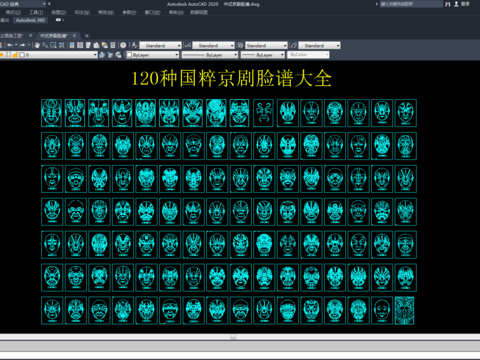Image resolution: width=480 pixels, height=360 pixels.
Task: Expand the CAD 经典 workspace dropdown
Action: [44, 4]
